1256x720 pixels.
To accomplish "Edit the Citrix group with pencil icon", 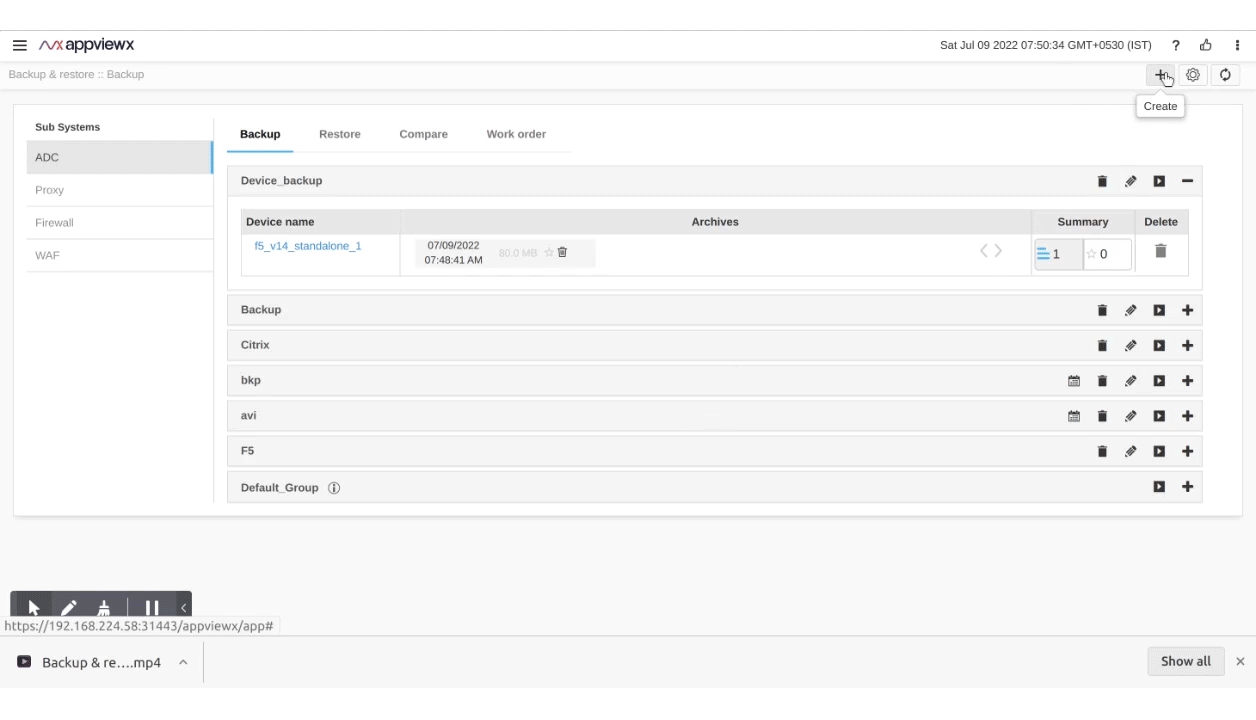I will tap(1130, 346).
